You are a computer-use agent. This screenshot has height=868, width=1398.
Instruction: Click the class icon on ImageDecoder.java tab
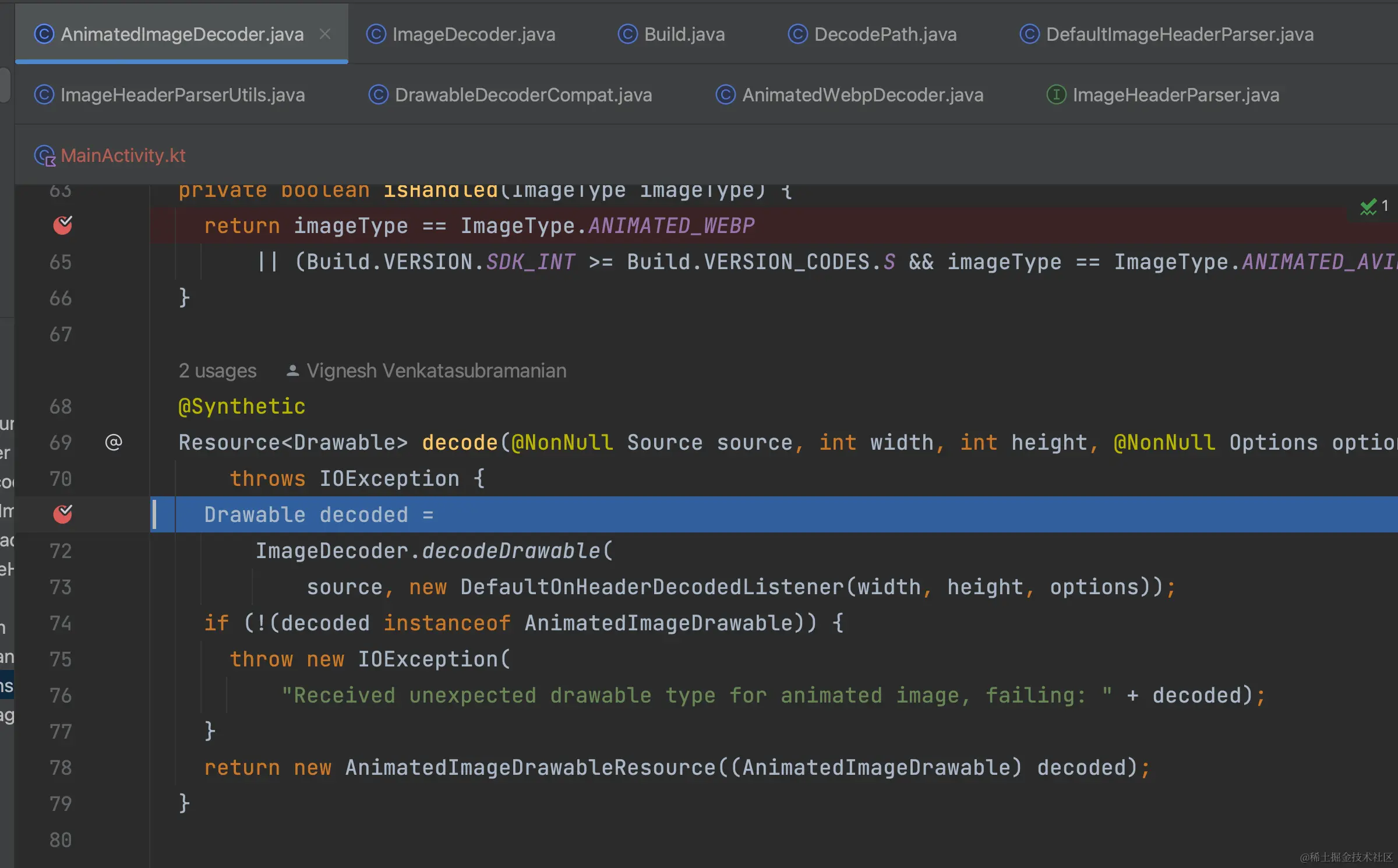coord(376,34)
